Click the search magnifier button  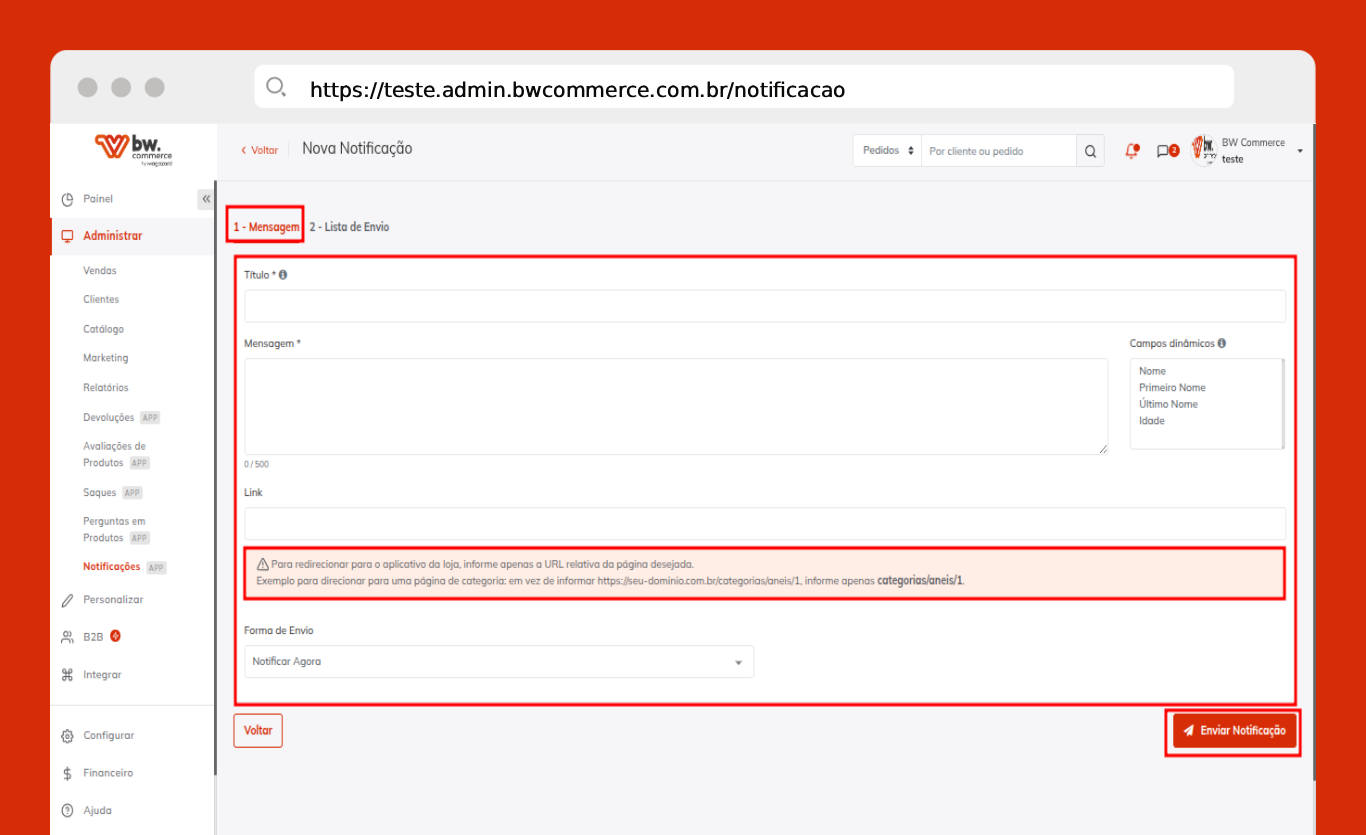tap(1090, 151)
